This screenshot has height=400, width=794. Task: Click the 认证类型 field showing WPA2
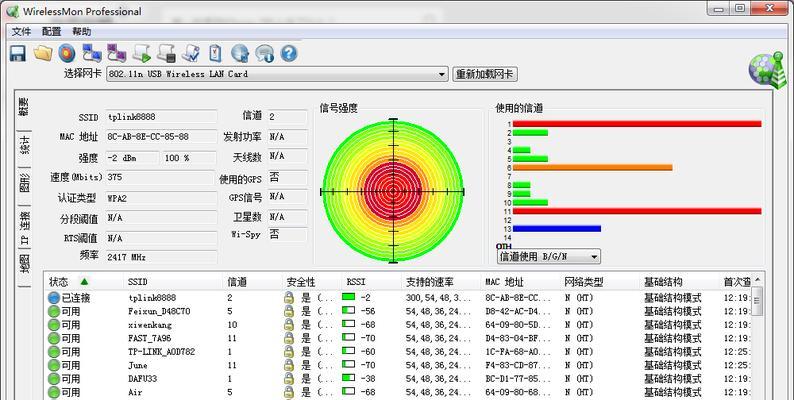[162, 198]
